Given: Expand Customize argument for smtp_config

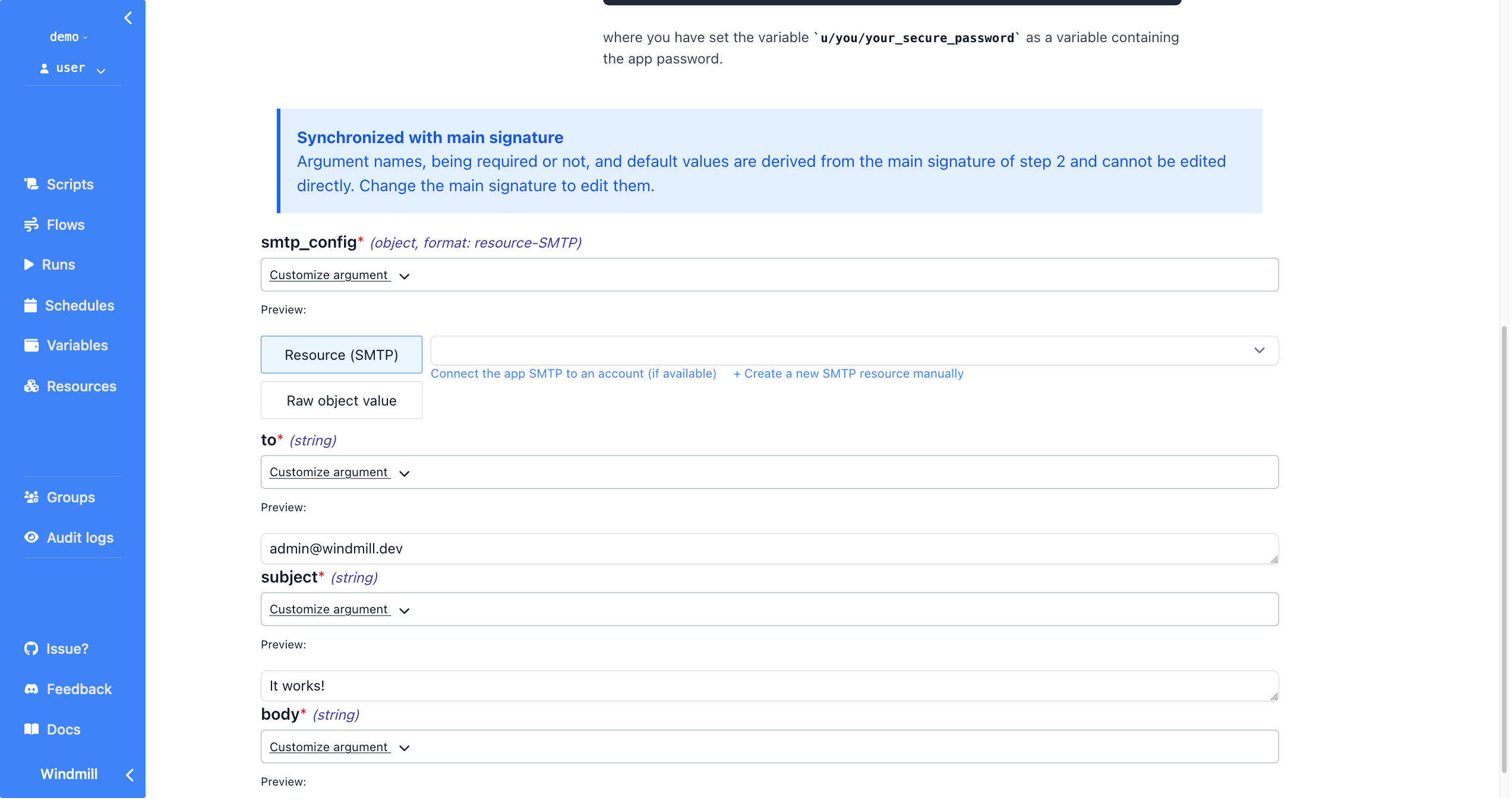Looking at the screenshot, I should (x=339, y=275).
